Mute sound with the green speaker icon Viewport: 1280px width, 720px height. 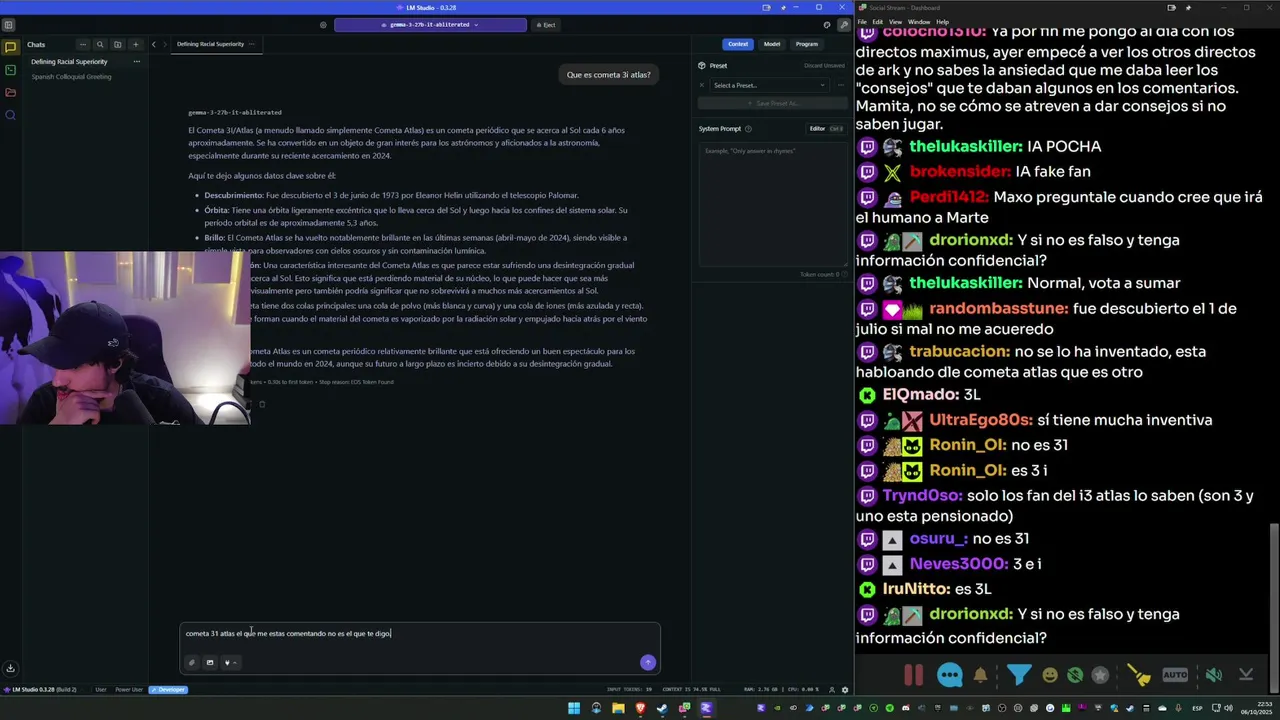(1213, 675)
